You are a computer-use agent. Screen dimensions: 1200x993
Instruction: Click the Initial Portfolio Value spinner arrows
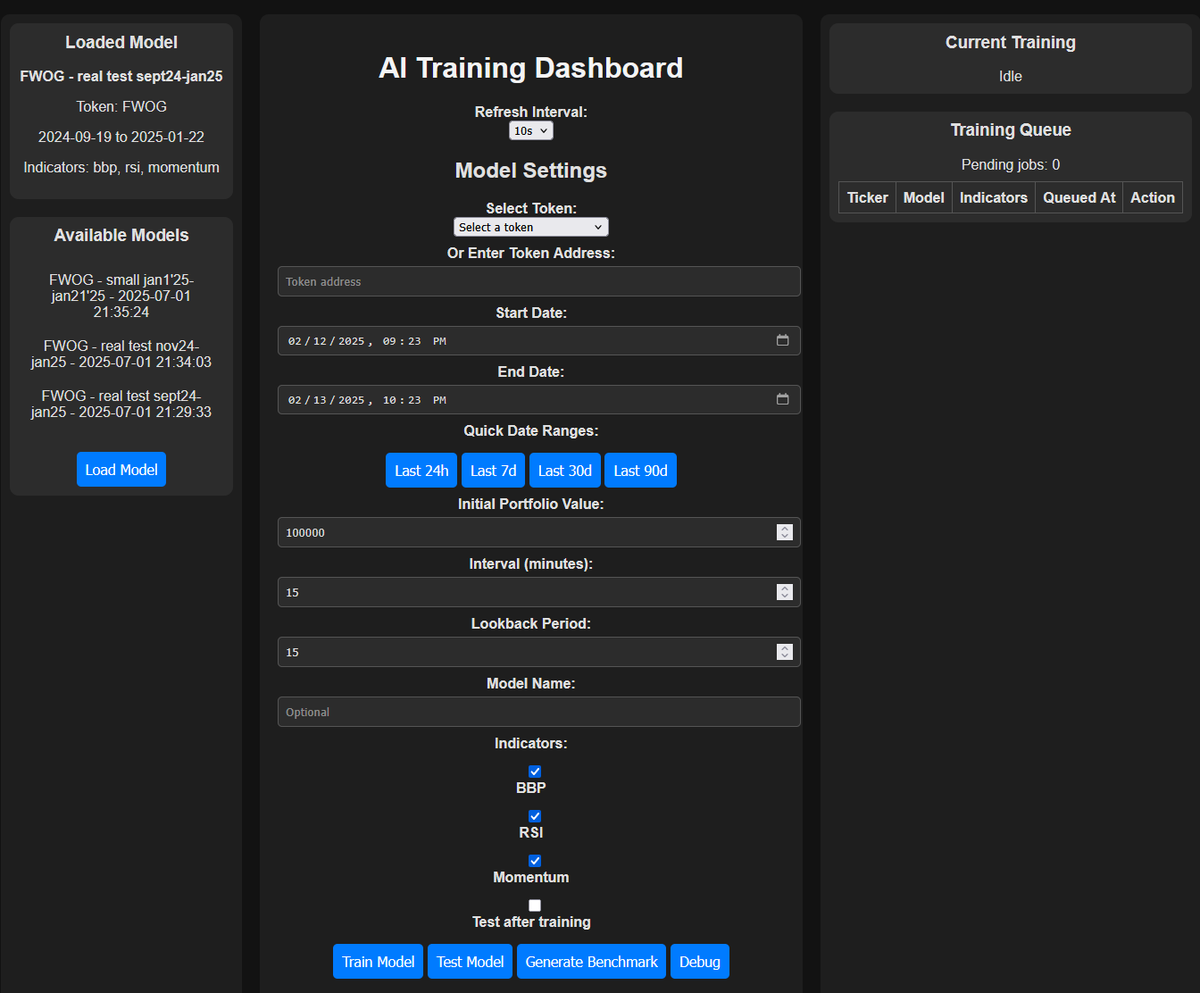pos(785,533)
